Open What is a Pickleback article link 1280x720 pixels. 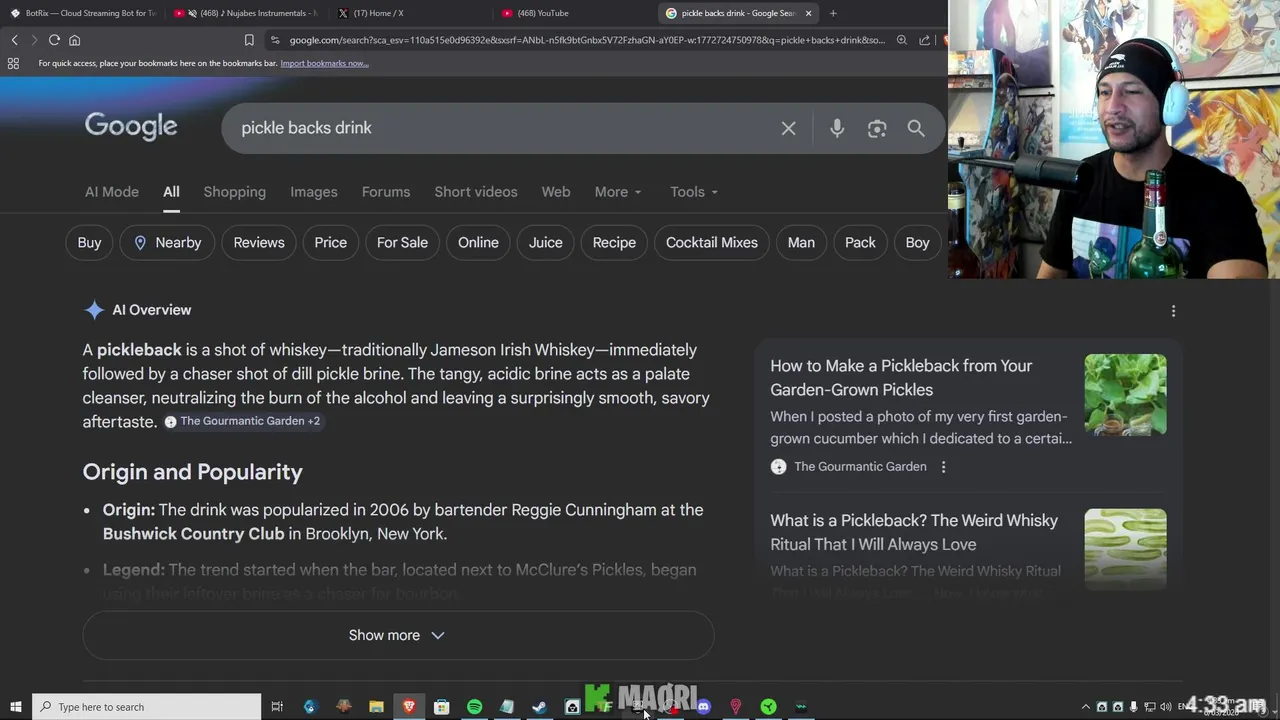tap(914, 532)
